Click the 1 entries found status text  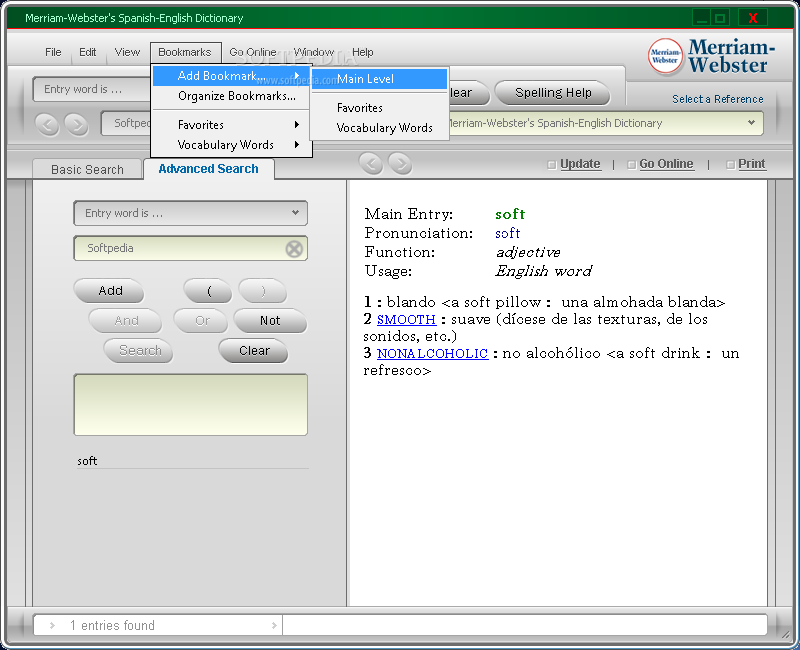112,626
